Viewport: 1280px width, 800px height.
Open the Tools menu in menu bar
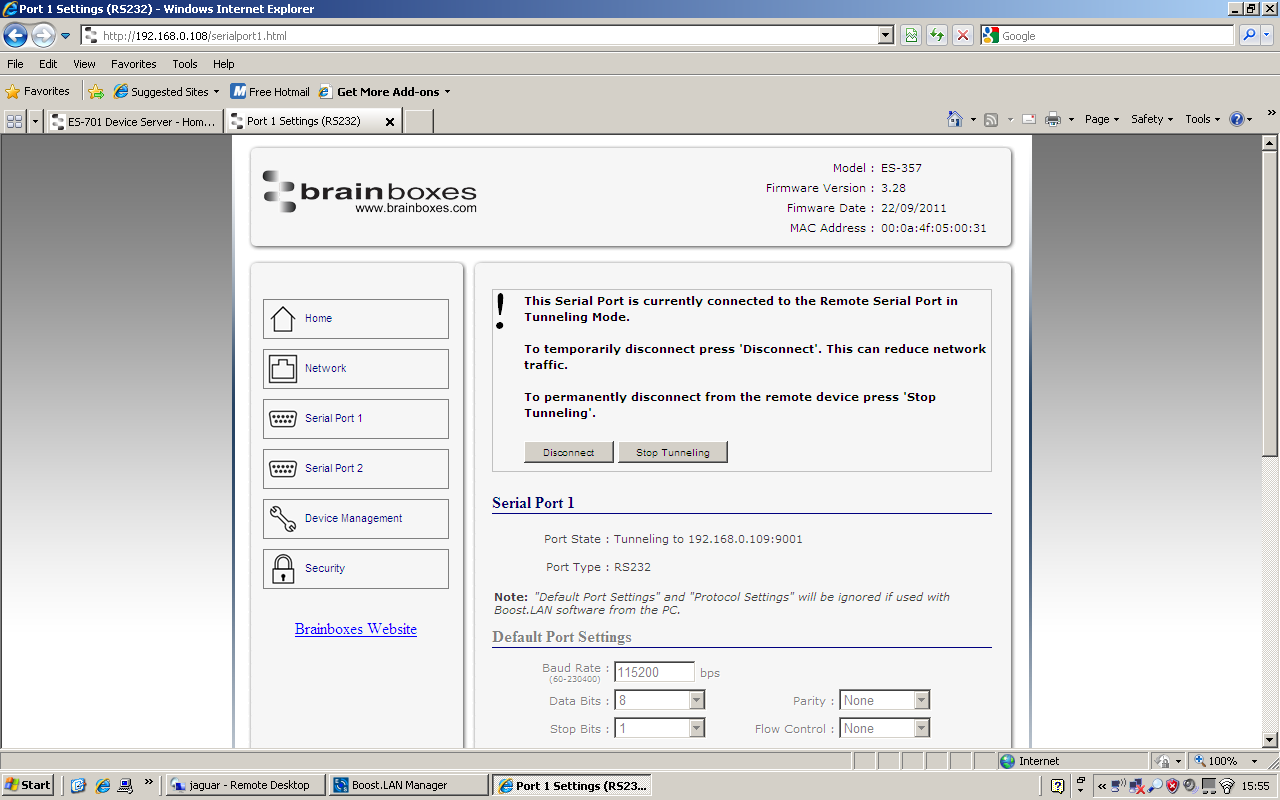tap(185, 64)
